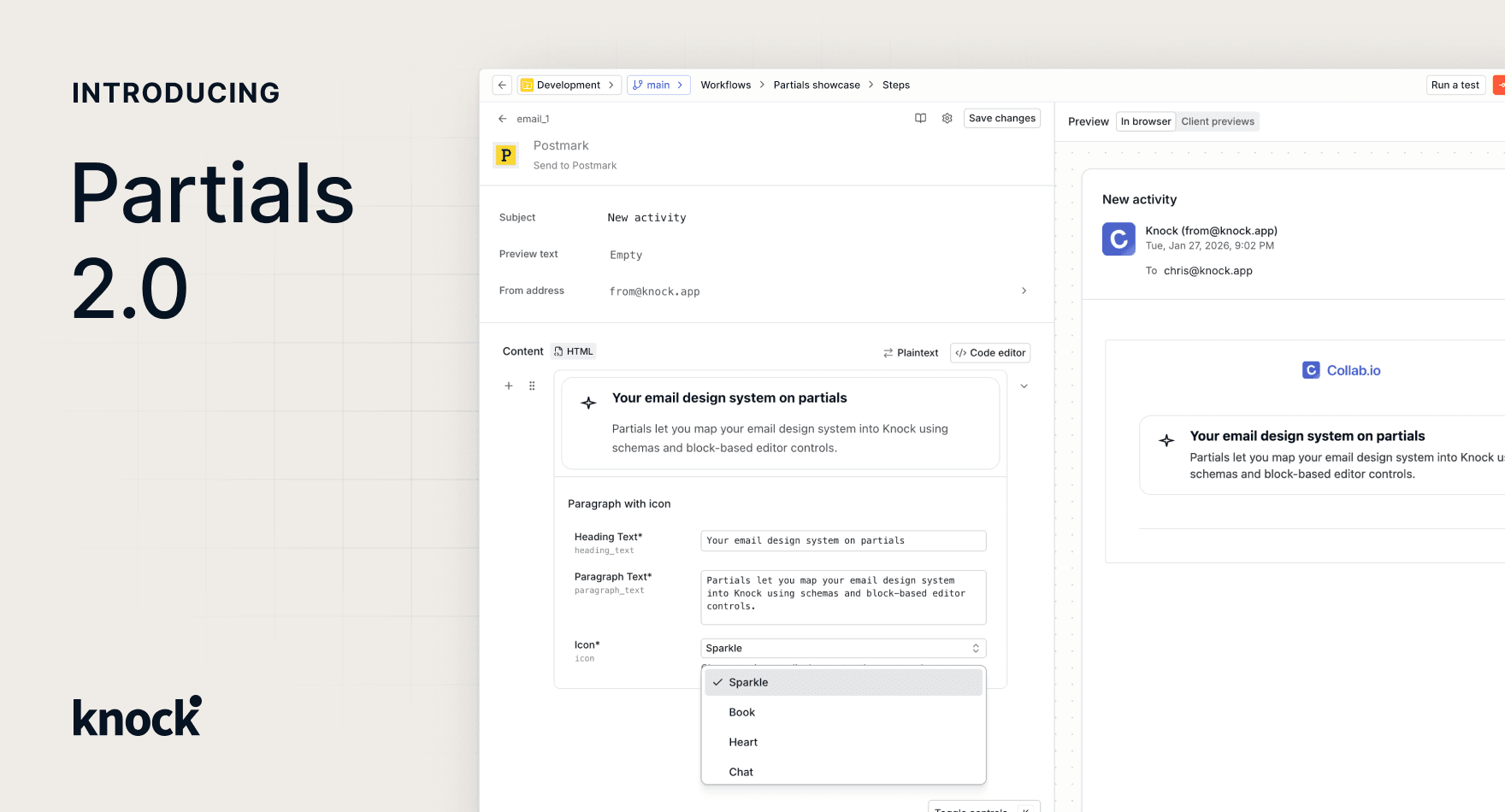The height and width of the screenshot is (812, 1505).
Task: Click the block drag handle dots
Action: pos(532,386)
